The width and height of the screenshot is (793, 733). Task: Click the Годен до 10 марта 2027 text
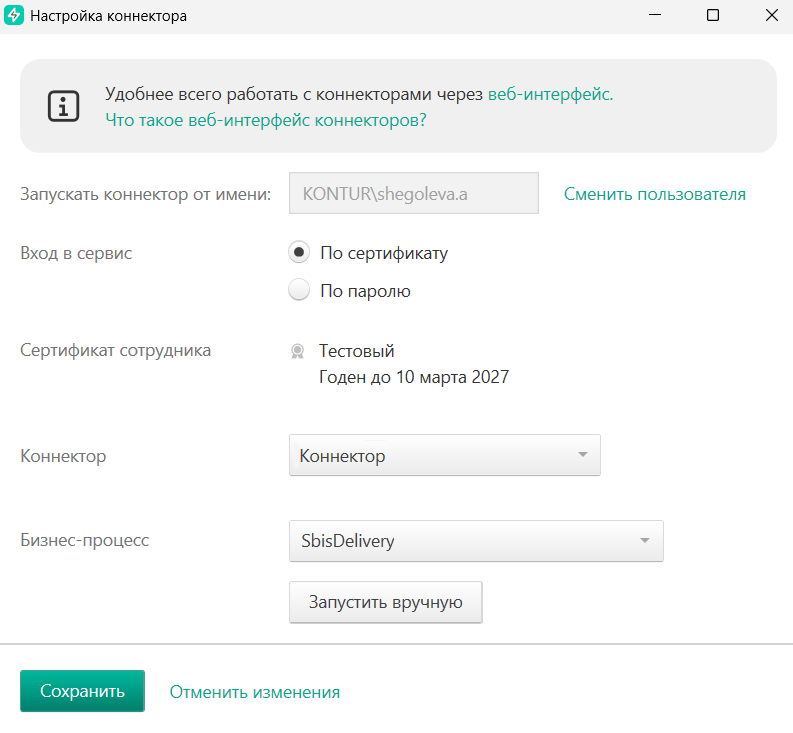(413, 377)
